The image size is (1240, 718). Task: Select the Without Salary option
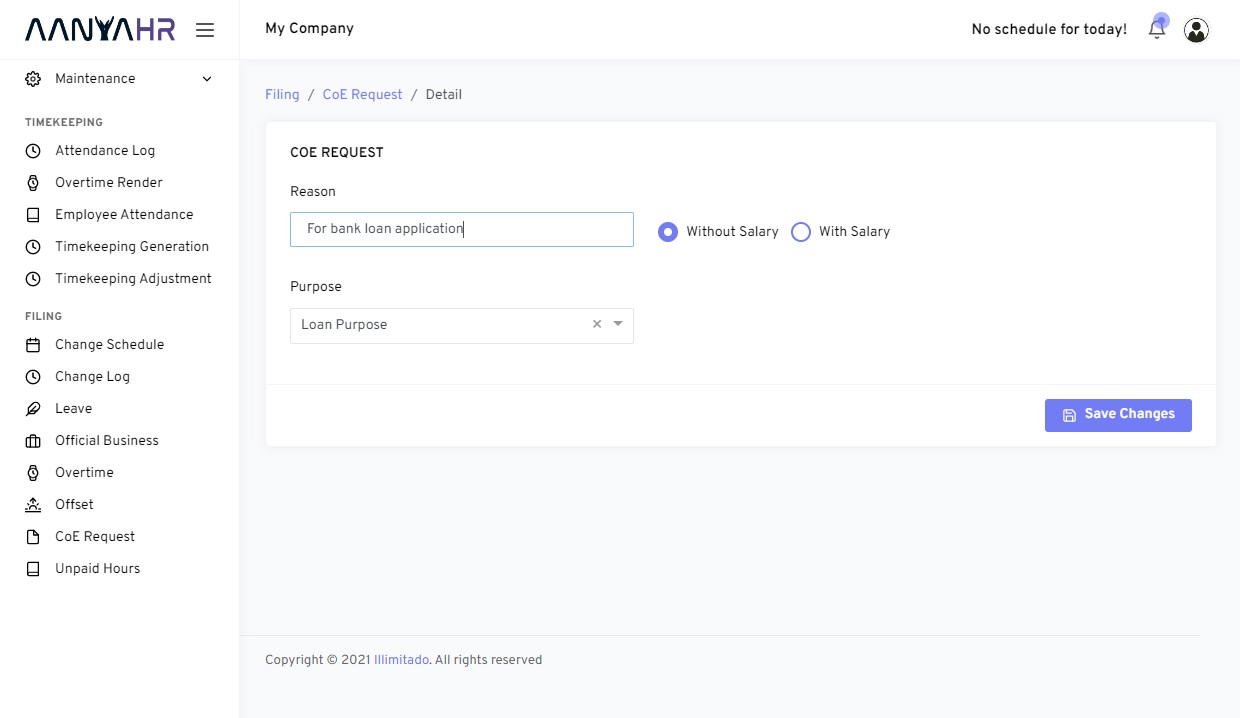[668, 231]
